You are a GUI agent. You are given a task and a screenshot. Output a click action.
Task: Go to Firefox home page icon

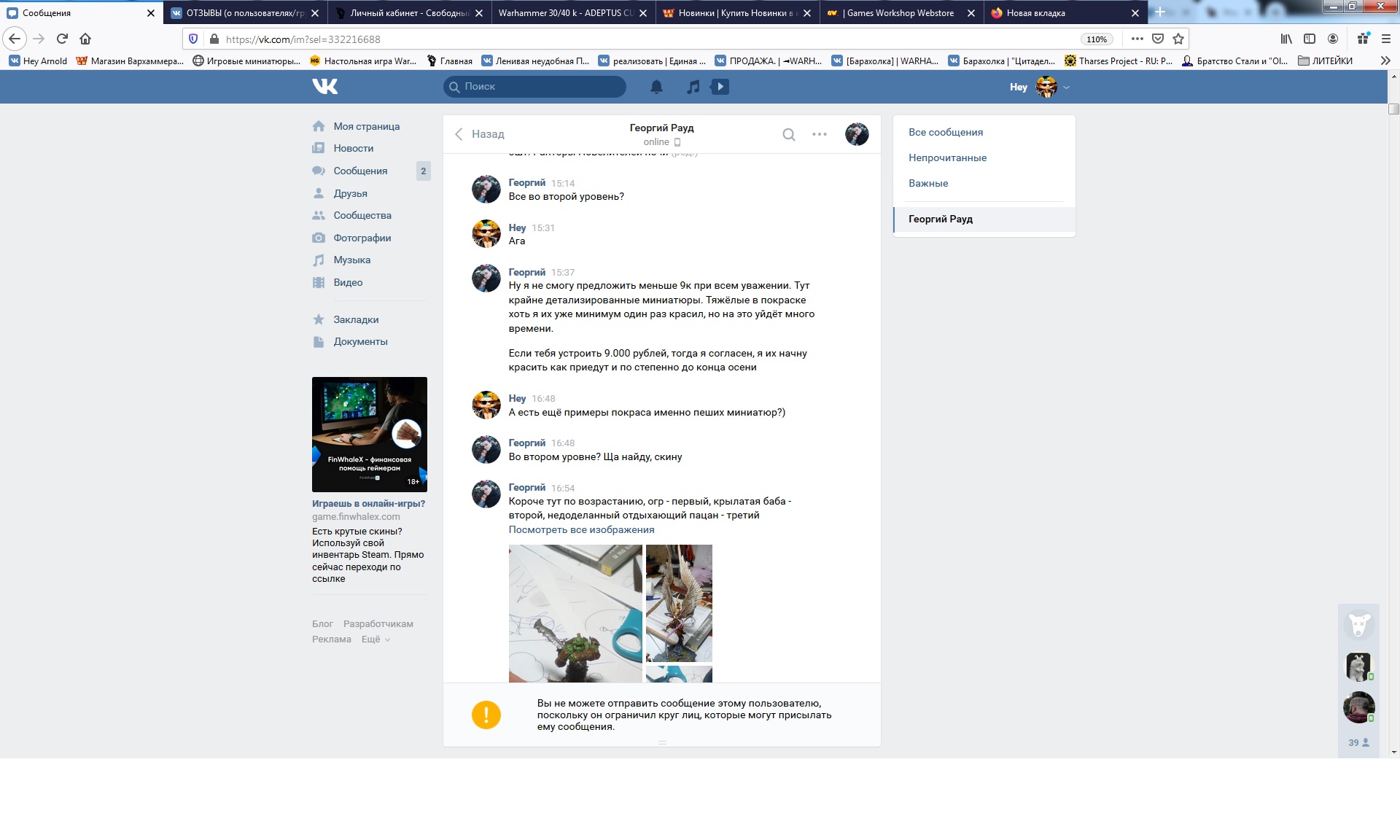click(x=85, y=39)
